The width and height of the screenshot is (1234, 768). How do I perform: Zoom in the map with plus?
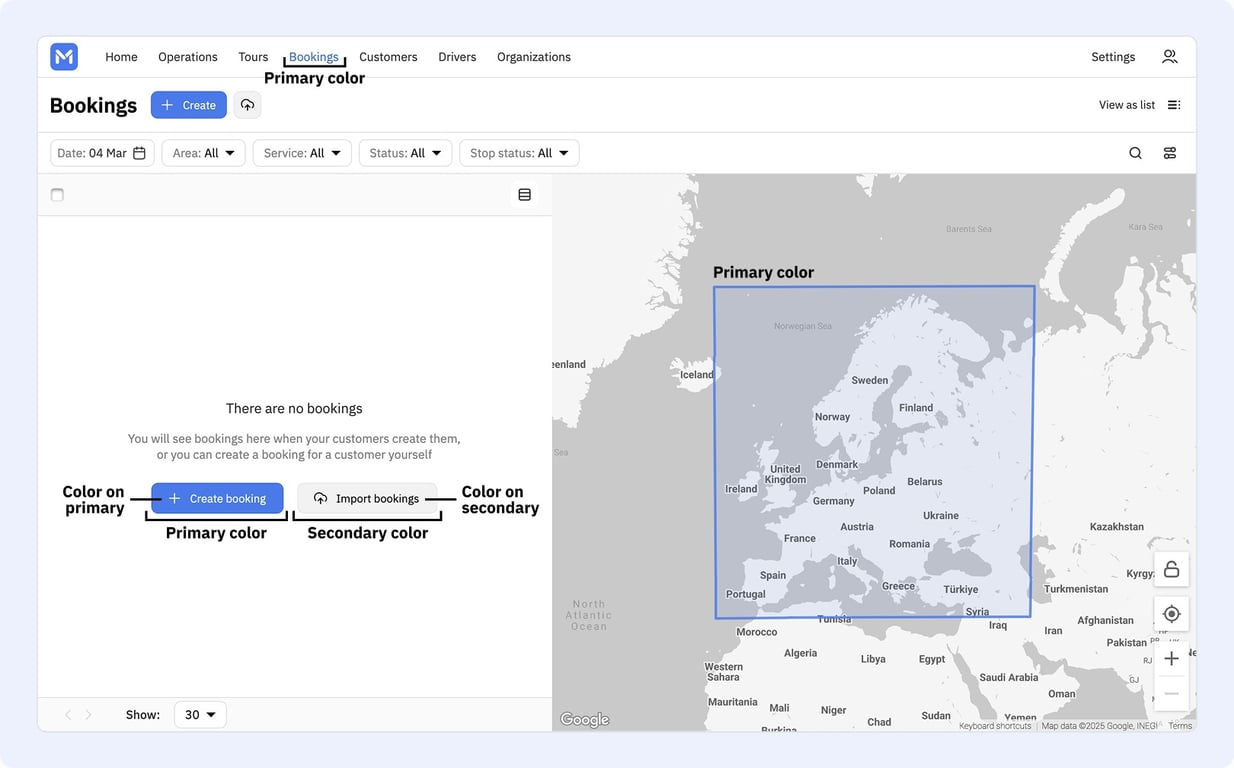pos(1171,658)
